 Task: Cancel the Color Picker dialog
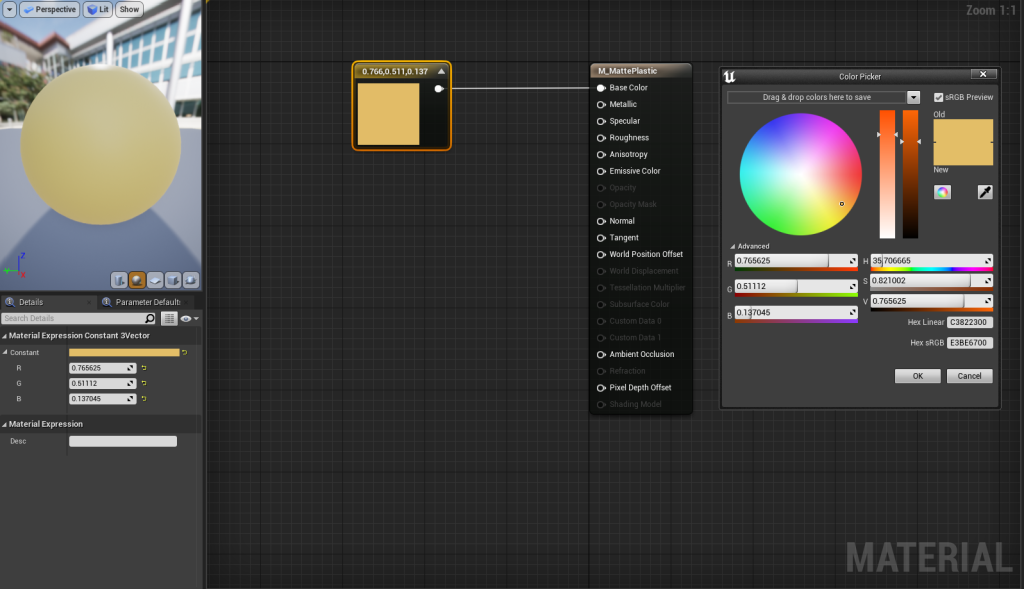coord(969,376)
